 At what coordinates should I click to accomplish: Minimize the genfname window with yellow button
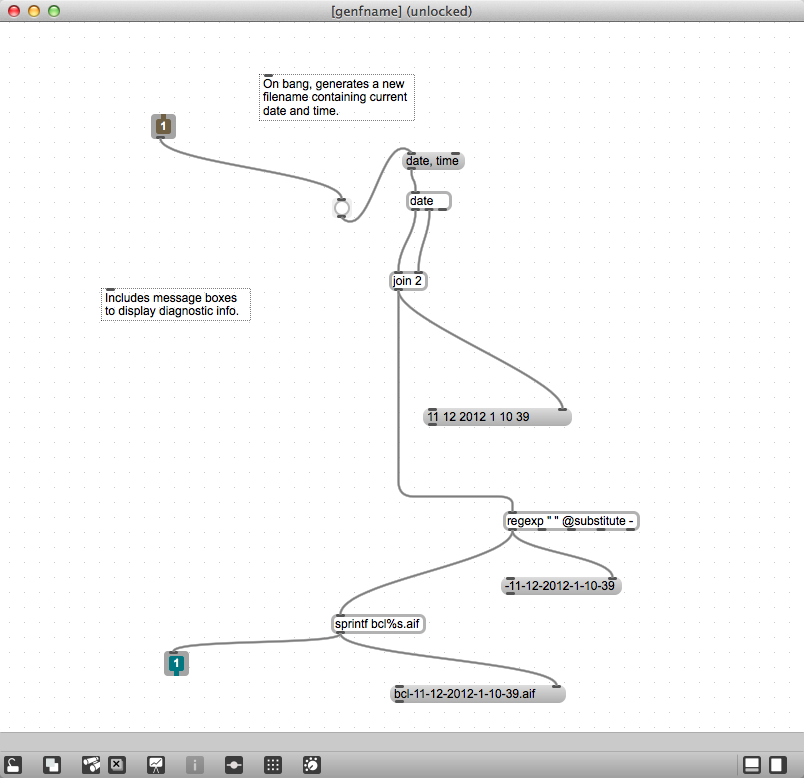click(34, 11)
